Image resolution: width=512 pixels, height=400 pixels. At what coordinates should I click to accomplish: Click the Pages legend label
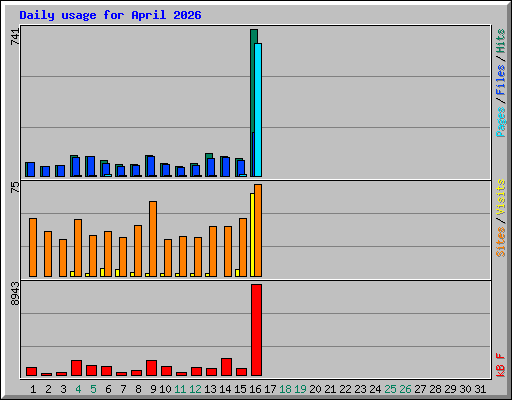[501, 122]
